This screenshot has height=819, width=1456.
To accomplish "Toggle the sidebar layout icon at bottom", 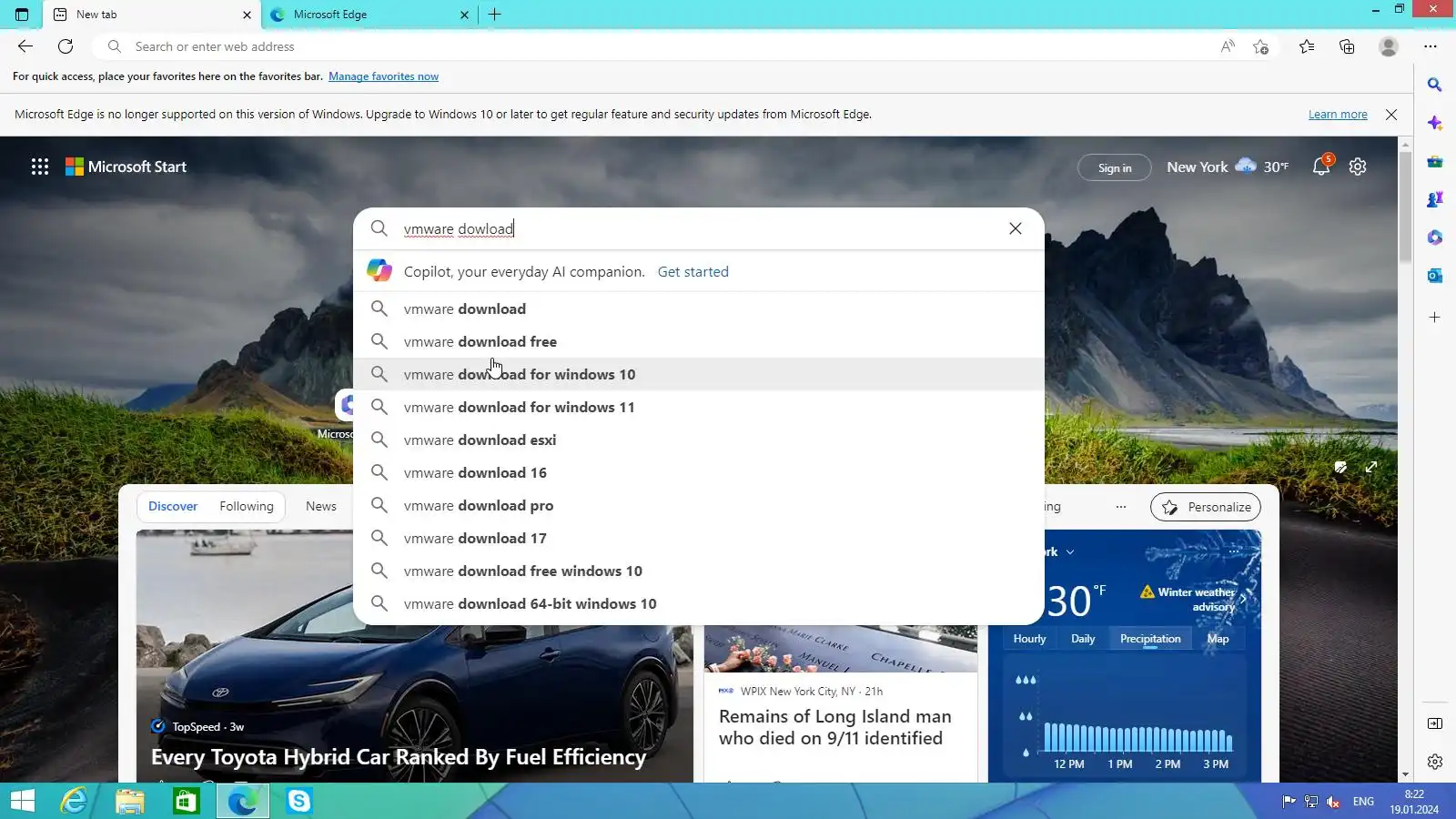I will (x=1435, y=723).
